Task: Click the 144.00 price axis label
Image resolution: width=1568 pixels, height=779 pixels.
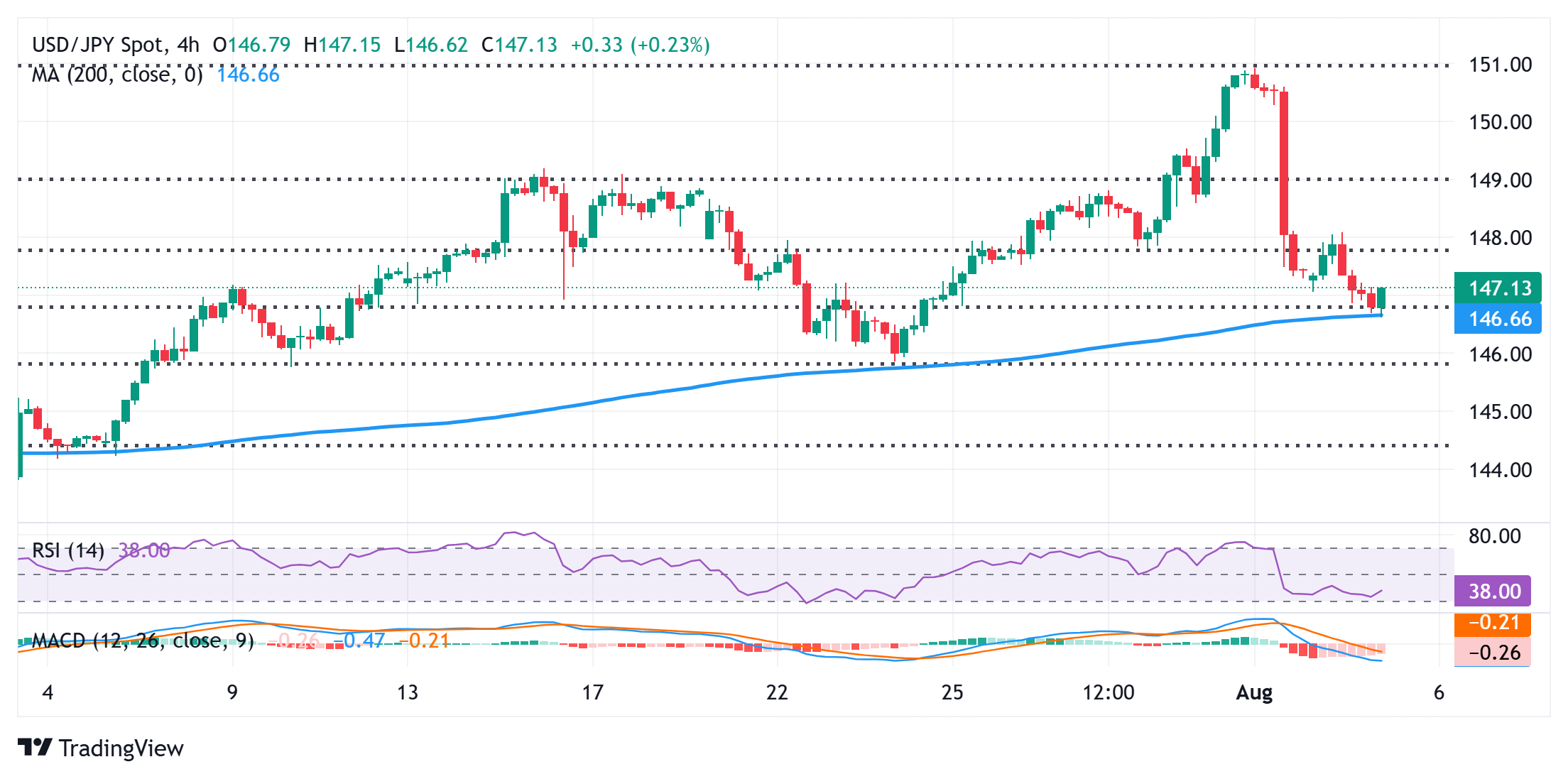Action: [1500, 469]
